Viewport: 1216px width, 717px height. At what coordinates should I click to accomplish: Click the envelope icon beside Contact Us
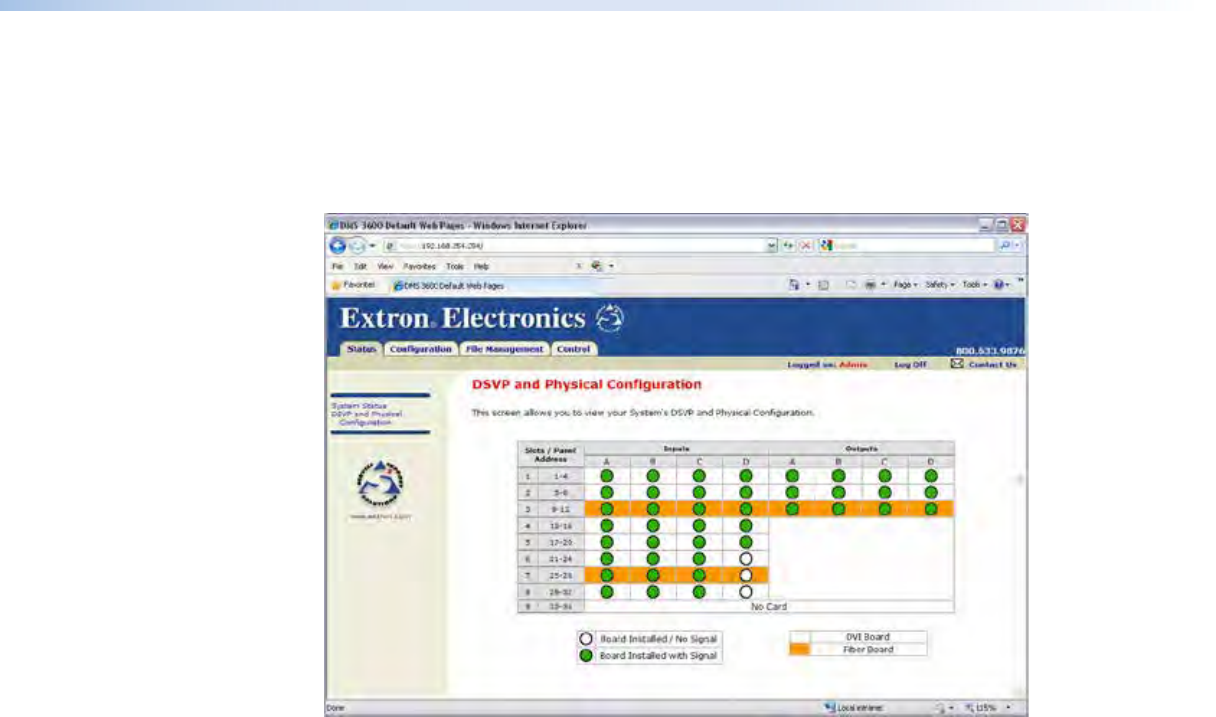pyautogui.click(x=957, y=364)
